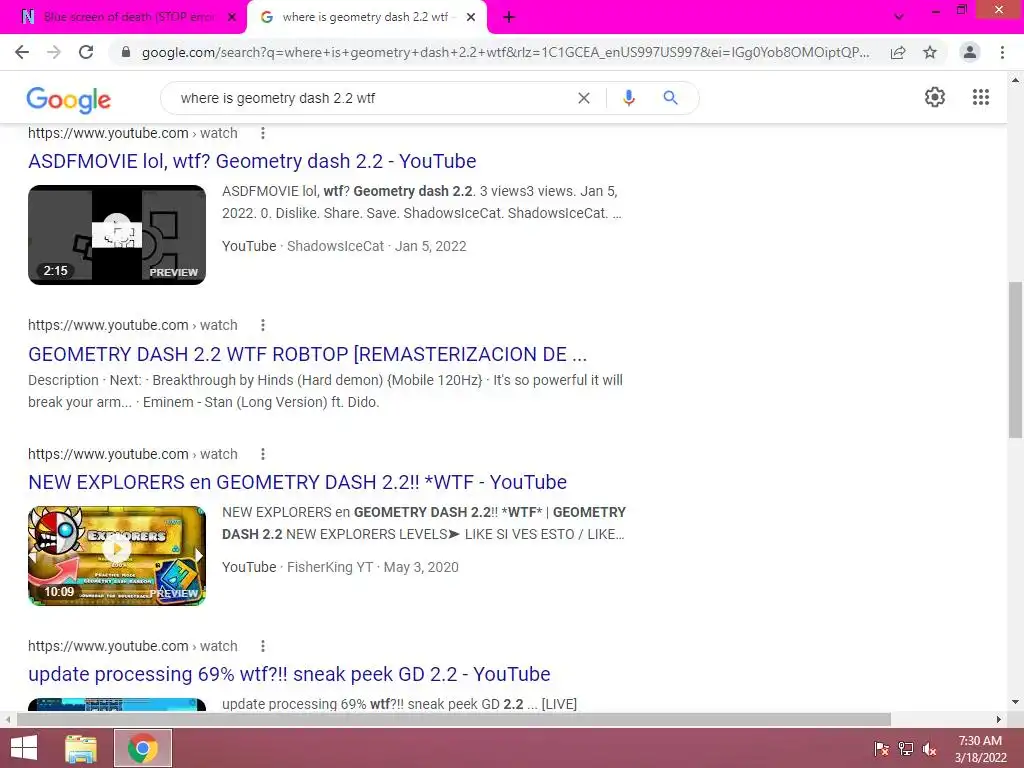Reload the current page
The height and width of the screenshot is (768, 1024).
point(86,52)
